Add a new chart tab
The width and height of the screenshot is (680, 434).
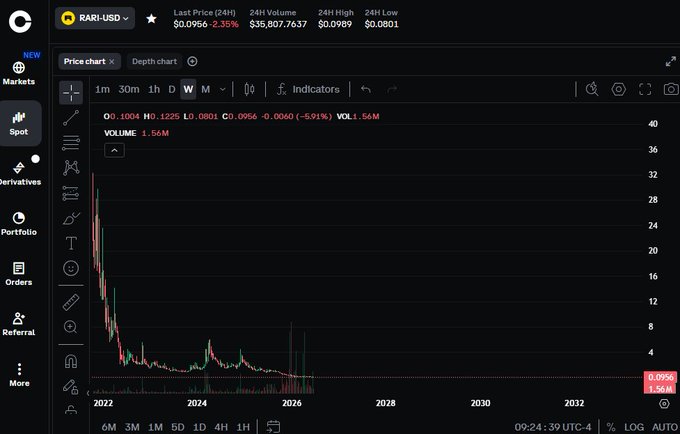[x=192, y=62]
